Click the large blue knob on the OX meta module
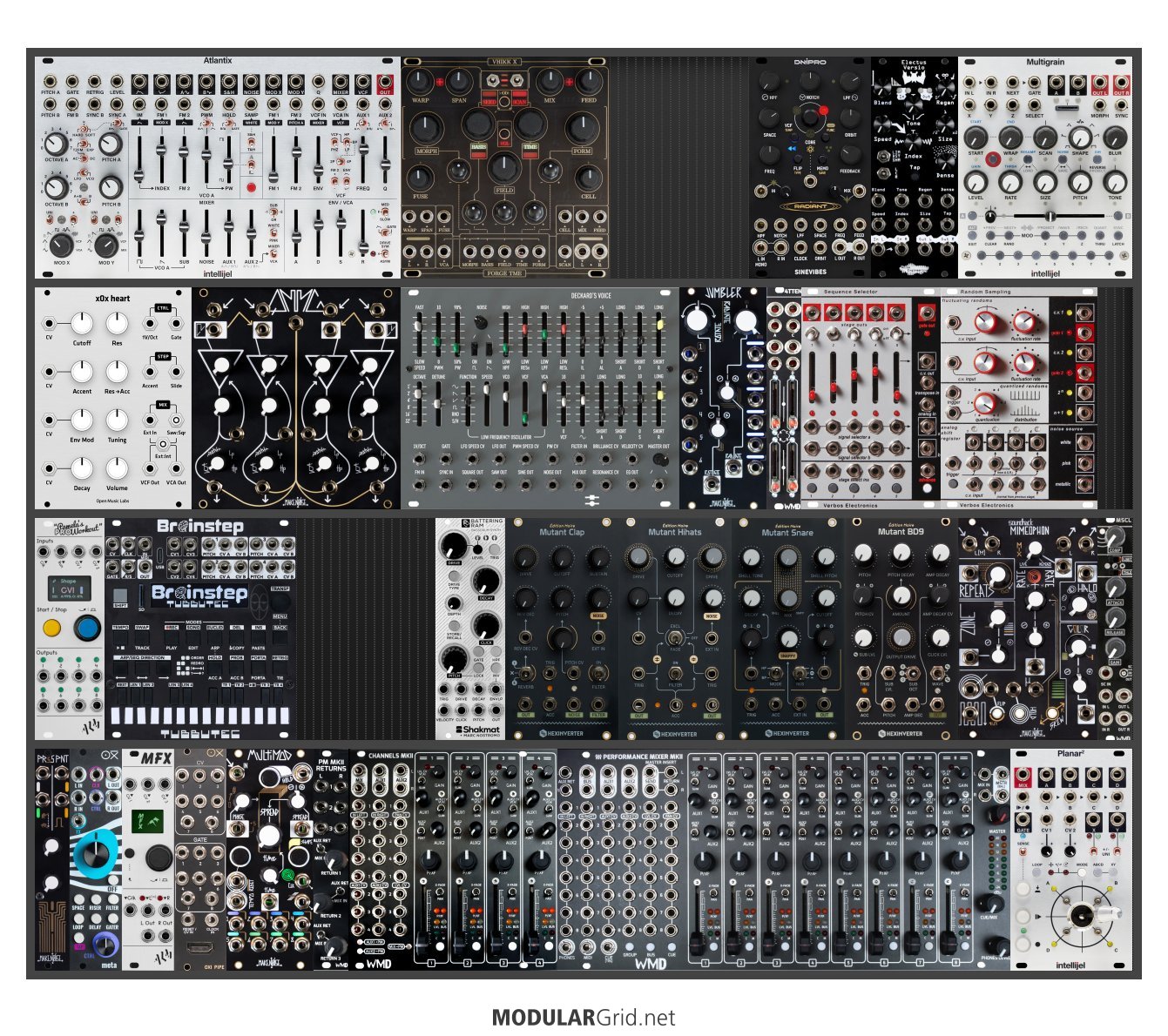This screenshot has height=1036, width=1168. (94, 854)
